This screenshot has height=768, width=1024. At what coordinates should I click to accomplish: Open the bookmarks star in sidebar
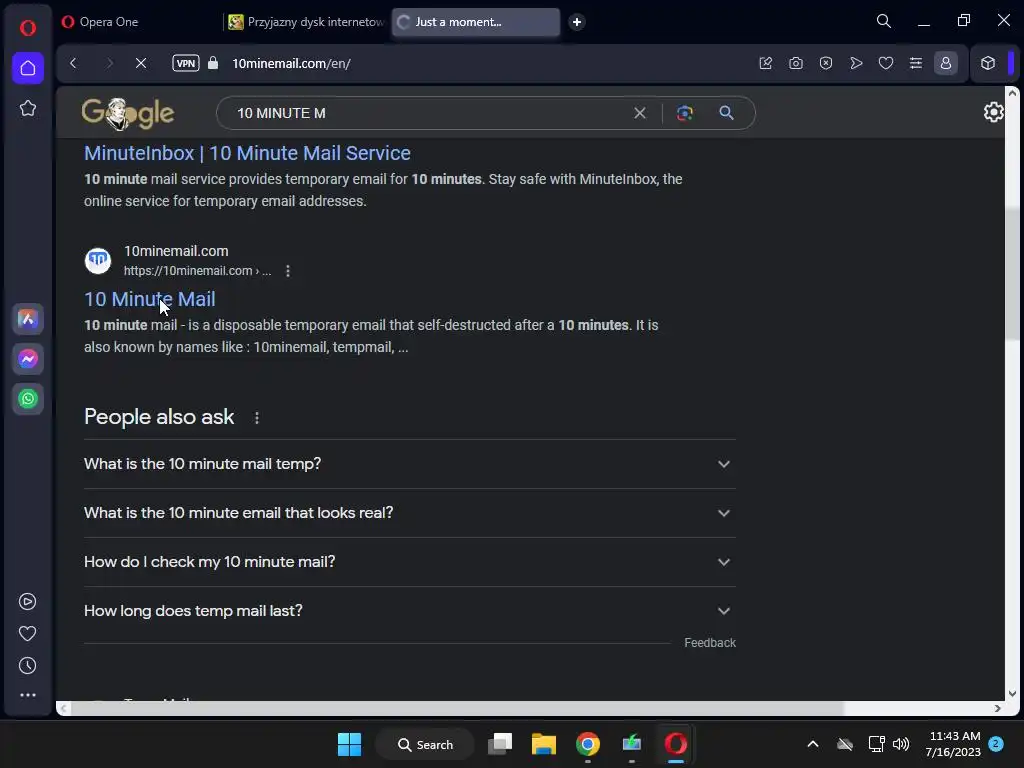coord(27,108)
